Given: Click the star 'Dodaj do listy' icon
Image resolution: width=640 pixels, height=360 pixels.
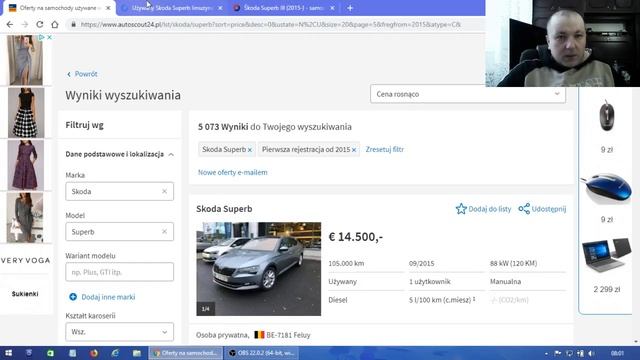Looking at the screenshot, I should point(461,209).
